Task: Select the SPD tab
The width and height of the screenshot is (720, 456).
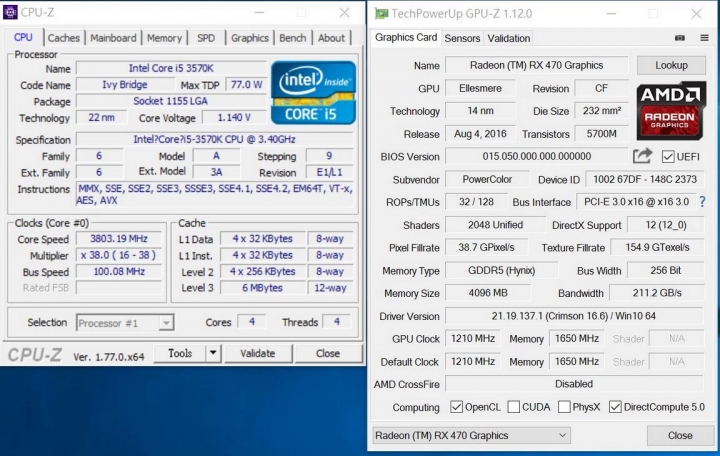Action: [206, 38]
